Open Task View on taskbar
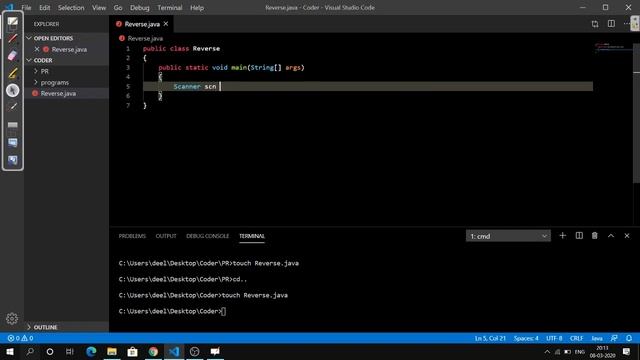The width and height of the screenshot is (640, 360). click(x=70, y=351)
